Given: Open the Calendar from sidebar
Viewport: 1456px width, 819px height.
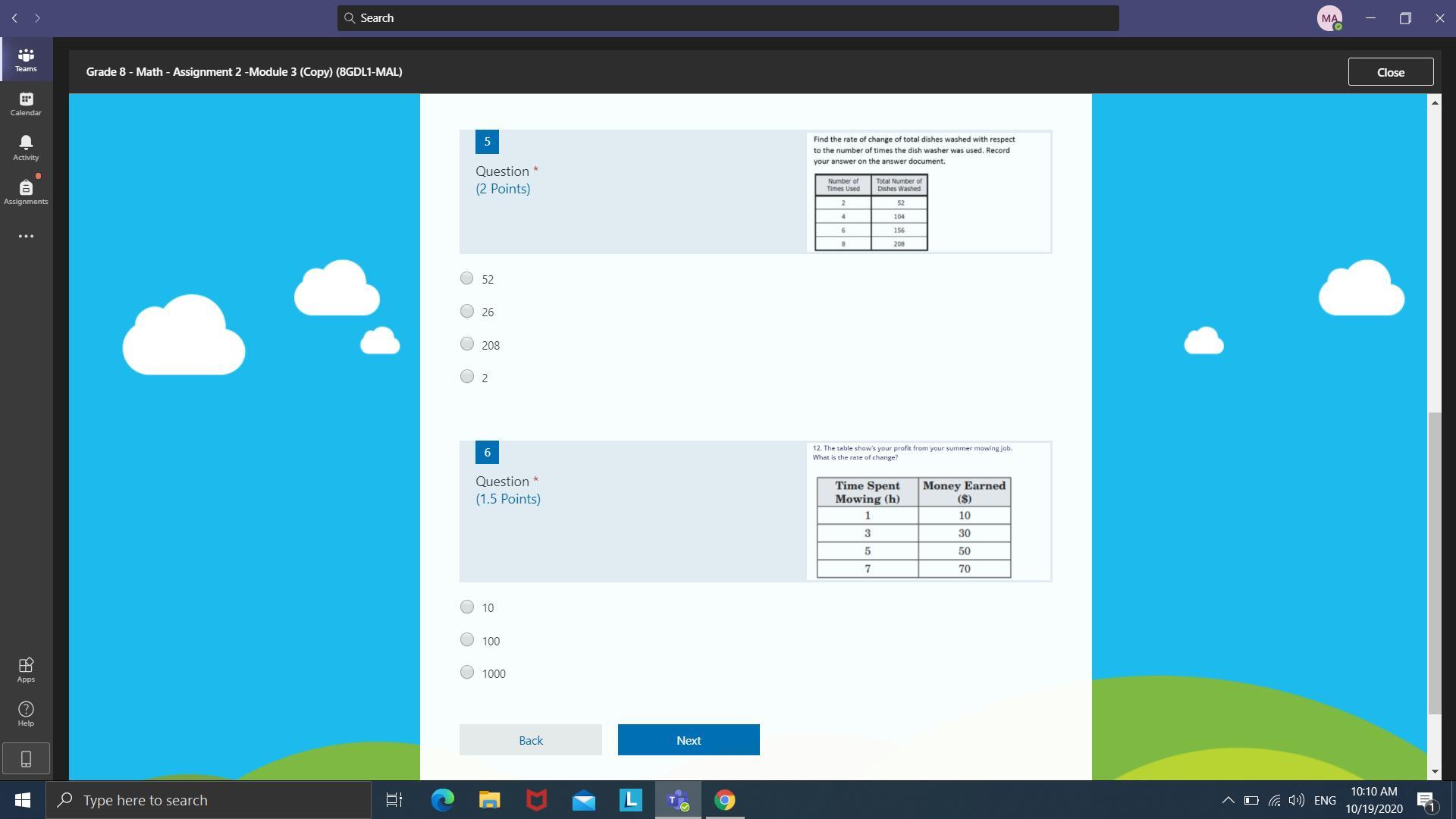Looking at the screenshot, I should (x=26, y=104).
